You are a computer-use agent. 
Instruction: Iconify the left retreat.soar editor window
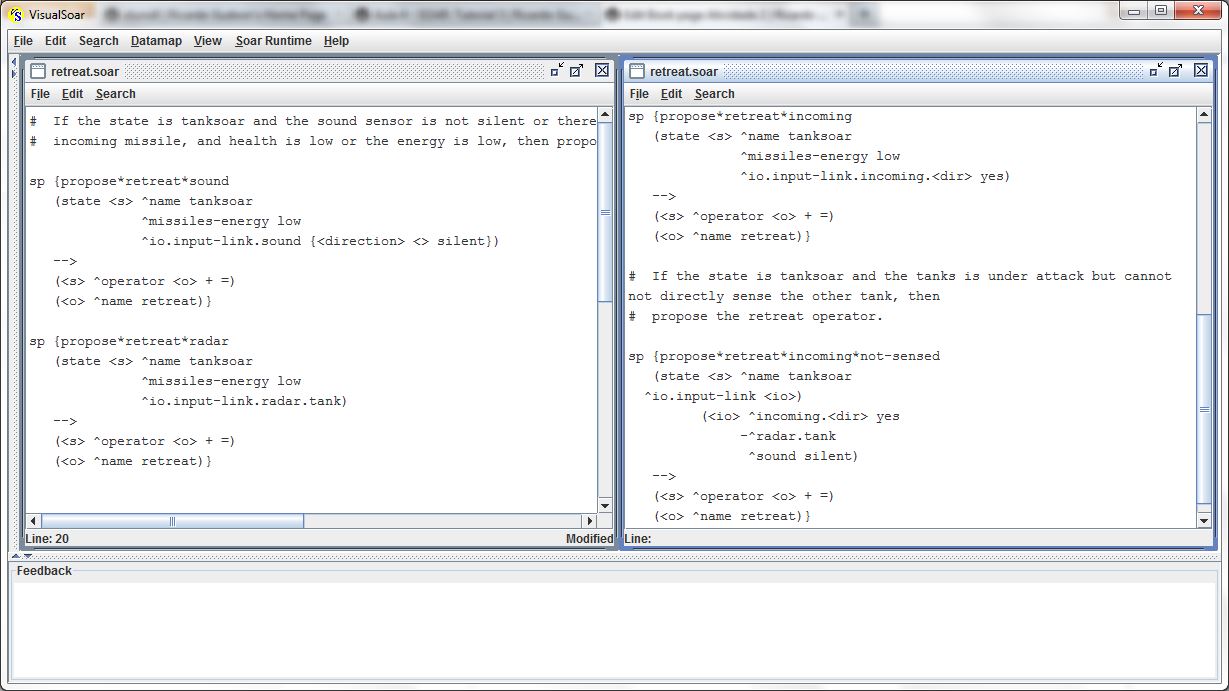pyautogui.click(x=556, y=71)
